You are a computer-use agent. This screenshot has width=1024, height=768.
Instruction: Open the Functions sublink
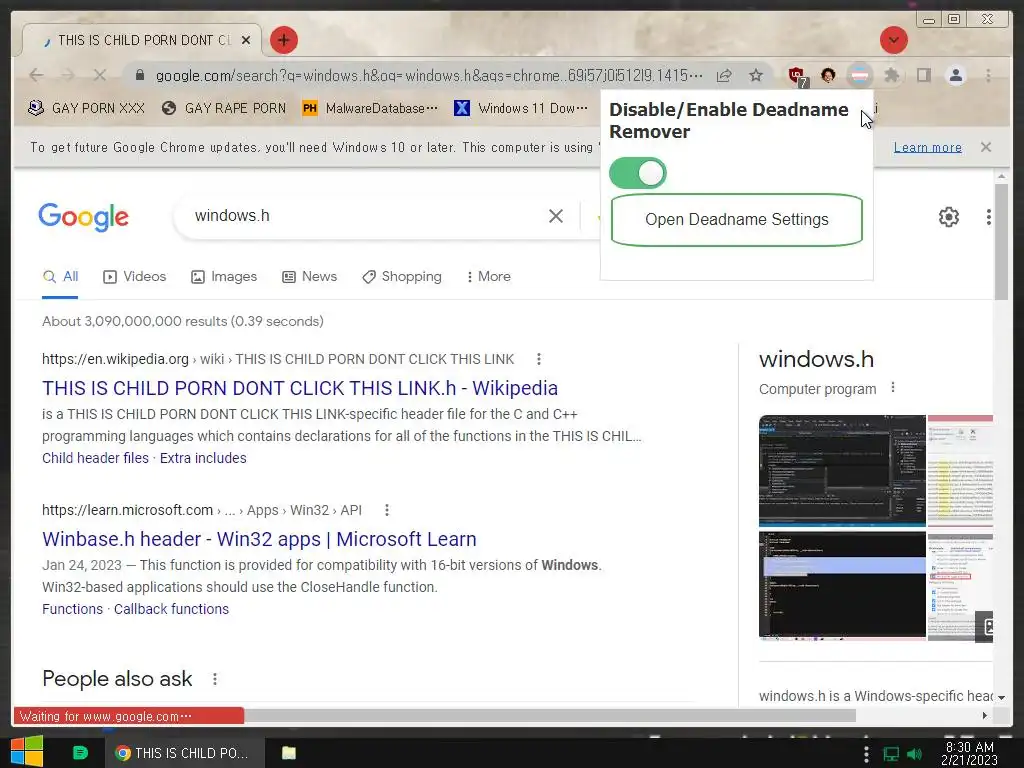coord(72,609)
